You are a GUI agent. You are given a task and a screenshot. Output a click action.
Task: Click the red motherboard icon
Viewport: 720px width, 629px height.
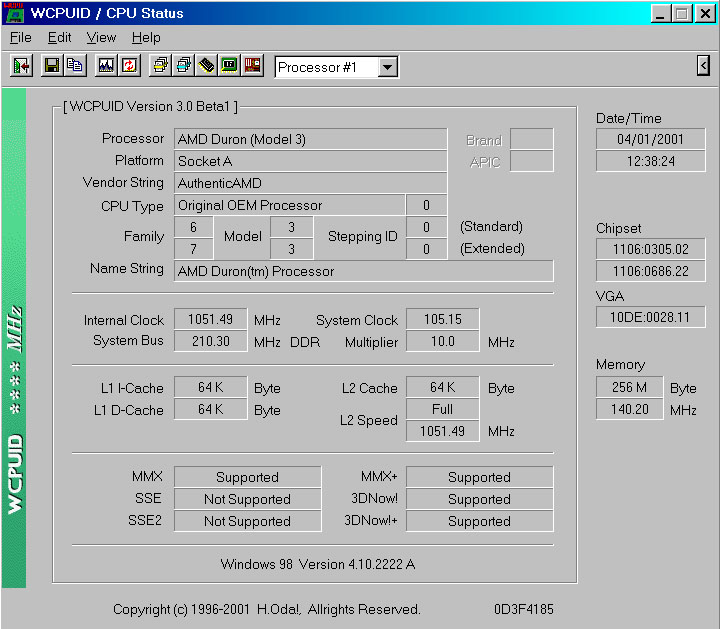point(252,66)
